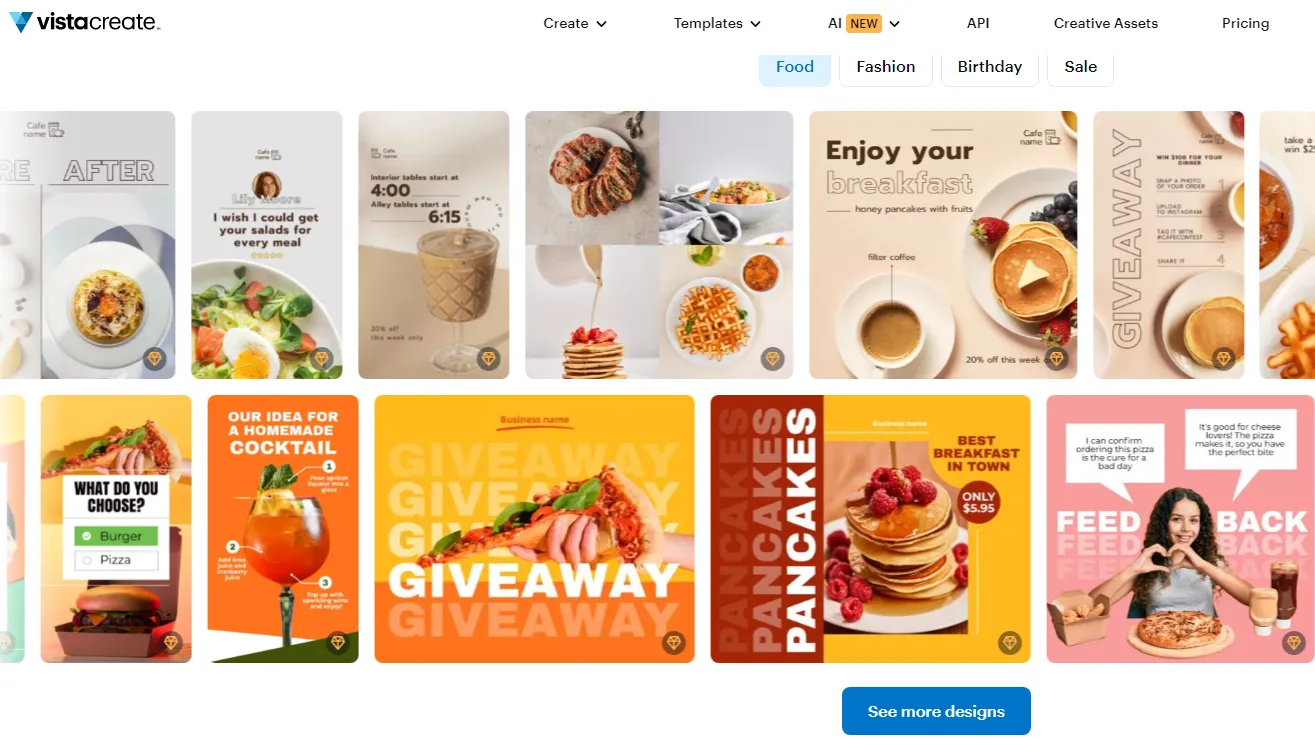1315x739 pixels.
Task: Go to Creative Assets in the navigation
Action: coord(1106,23)
